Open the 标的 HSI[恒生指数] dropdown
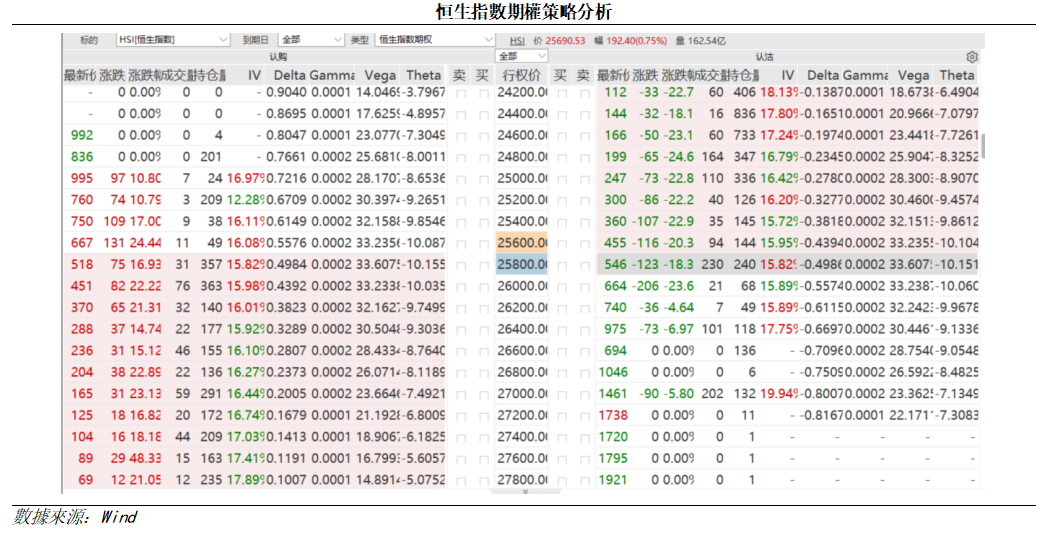 [x=172, y=40]
